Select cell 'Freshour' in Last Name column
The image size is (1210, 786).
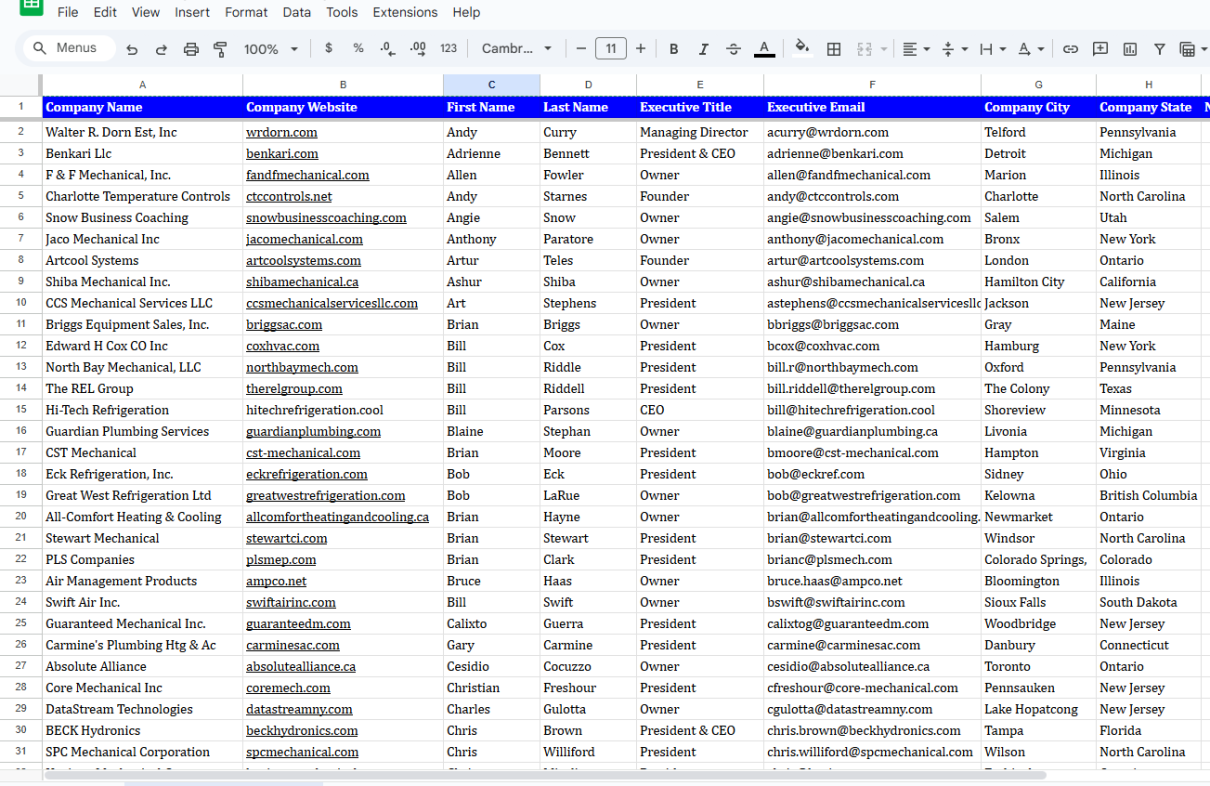588,688
